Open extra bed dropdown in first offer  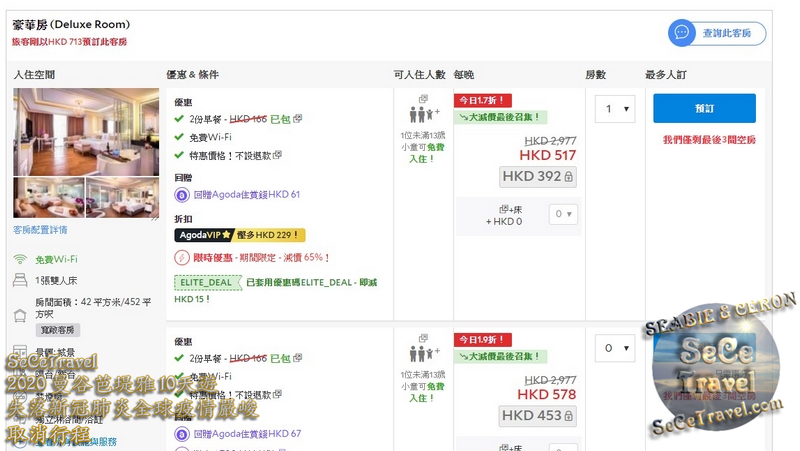tap(563, 214)
